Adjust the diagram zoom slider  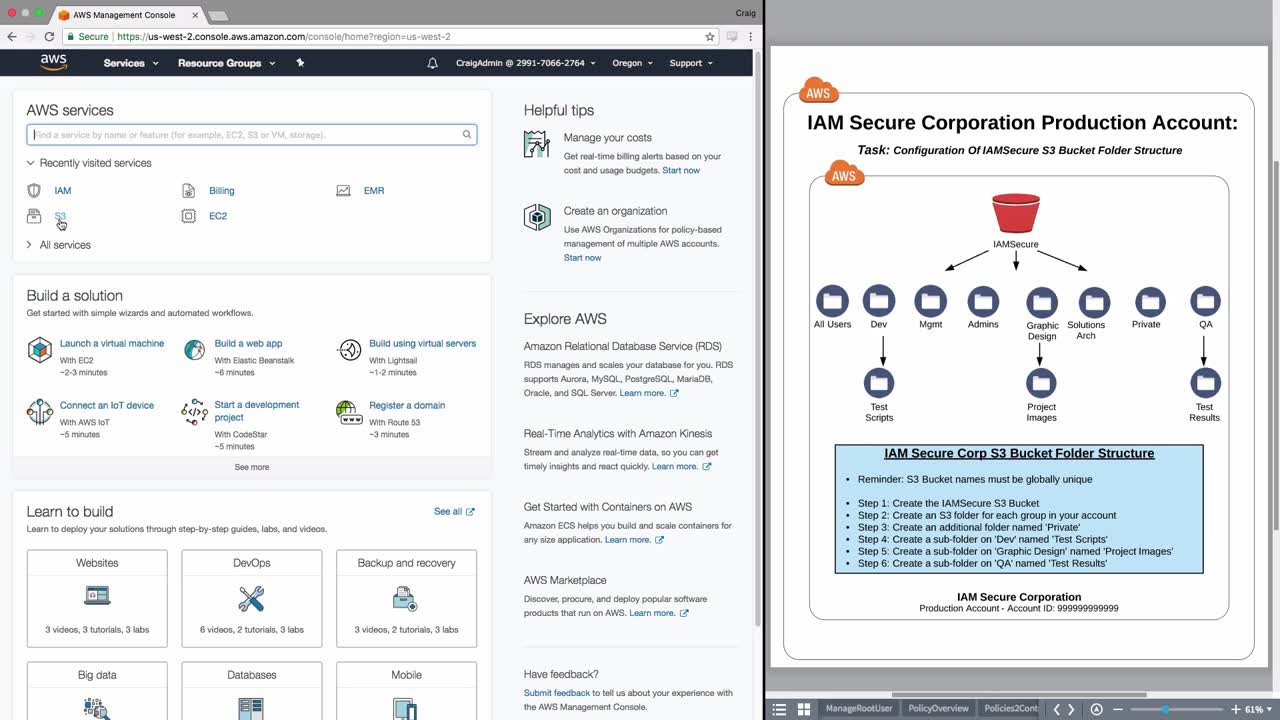[1165, 709]
